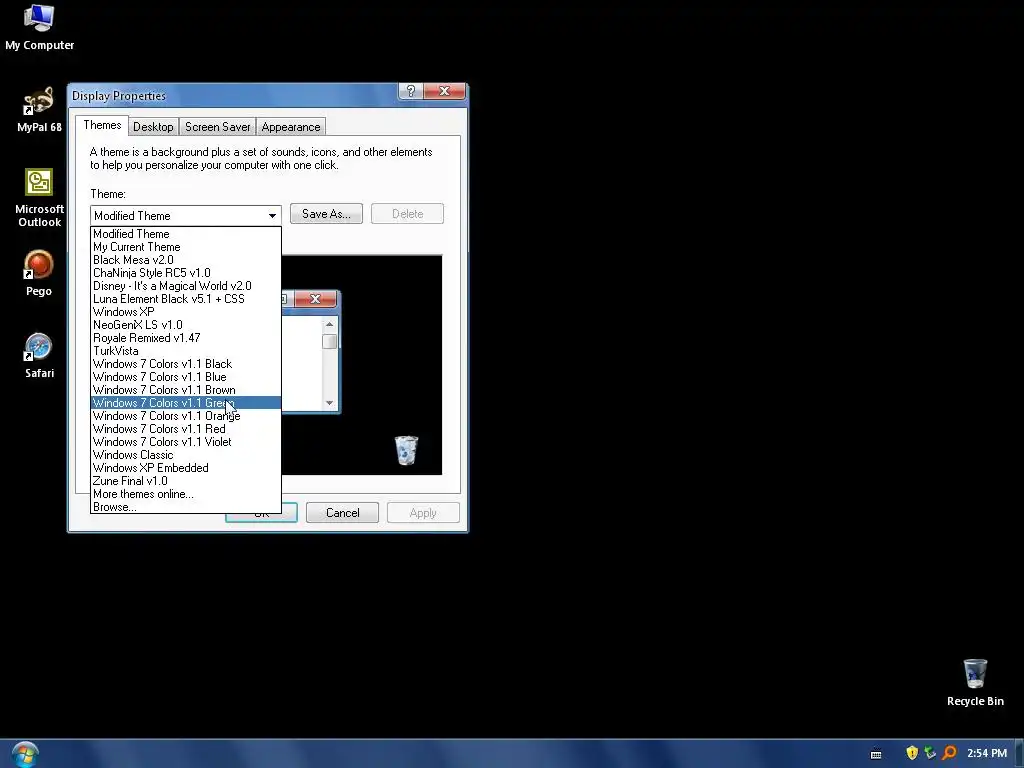This screenshot has width=1024, height=768.
Task: Select the Recycle Bin on the desktop
Action: pos(975,683)
